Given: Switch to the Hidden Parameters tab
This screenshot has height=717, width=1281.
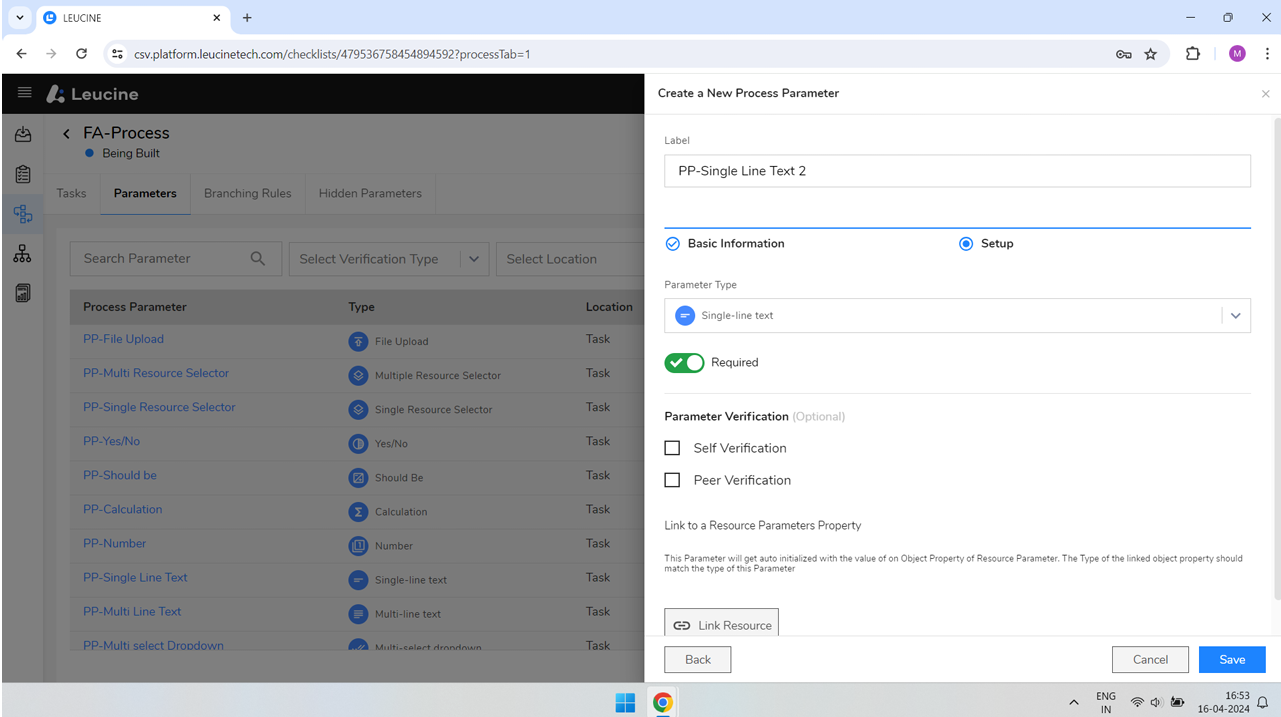Looking at the screenshot, I should (370, 193).
